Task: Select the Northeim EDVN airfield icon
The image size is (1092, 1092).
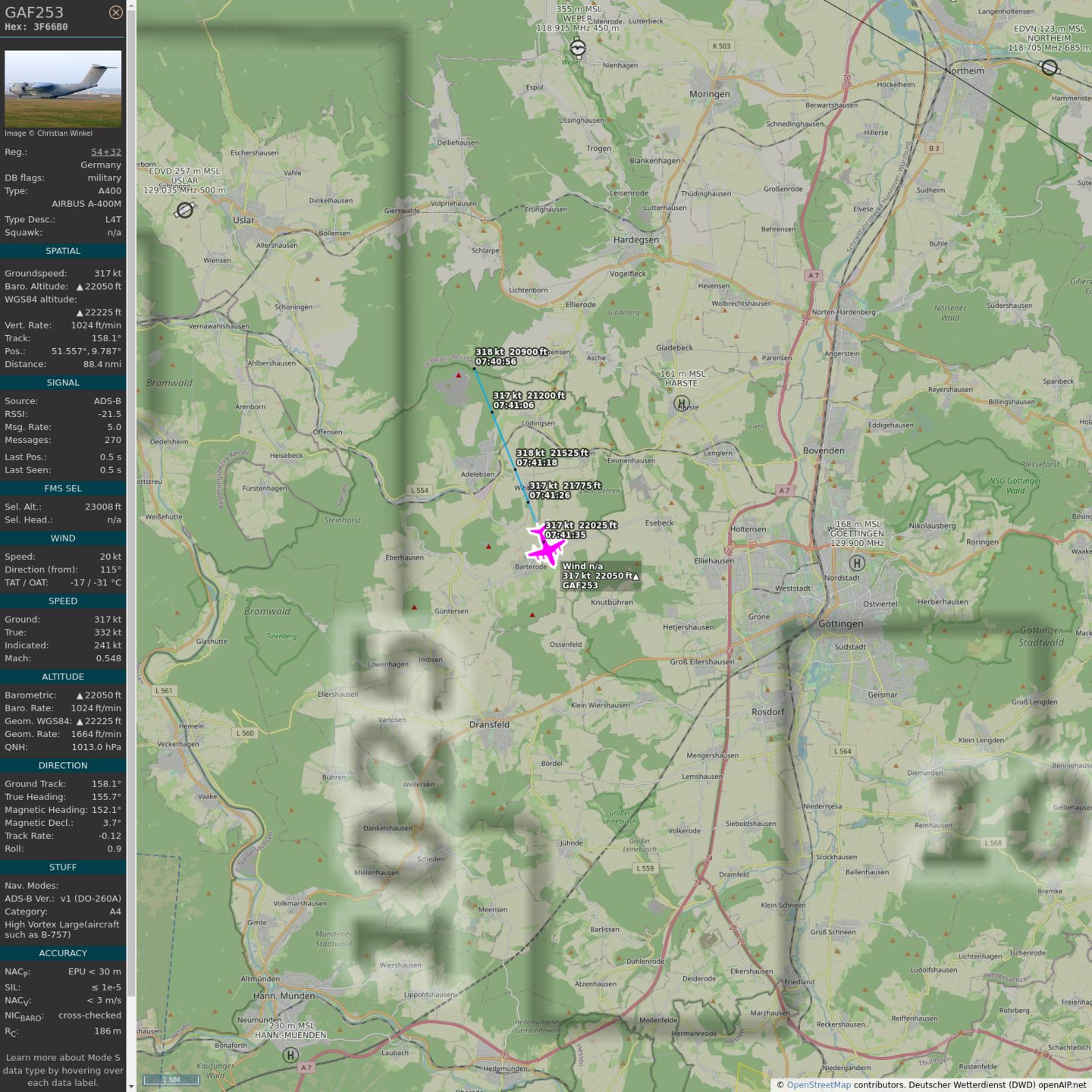Action: coord(1049,68)
